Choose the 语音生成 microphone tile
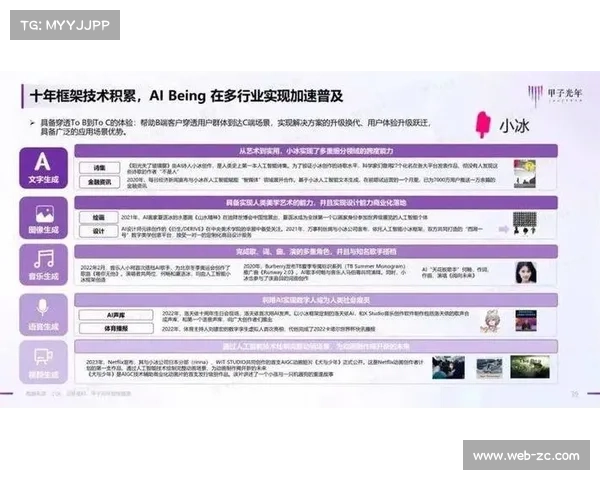 pos(44,315)
